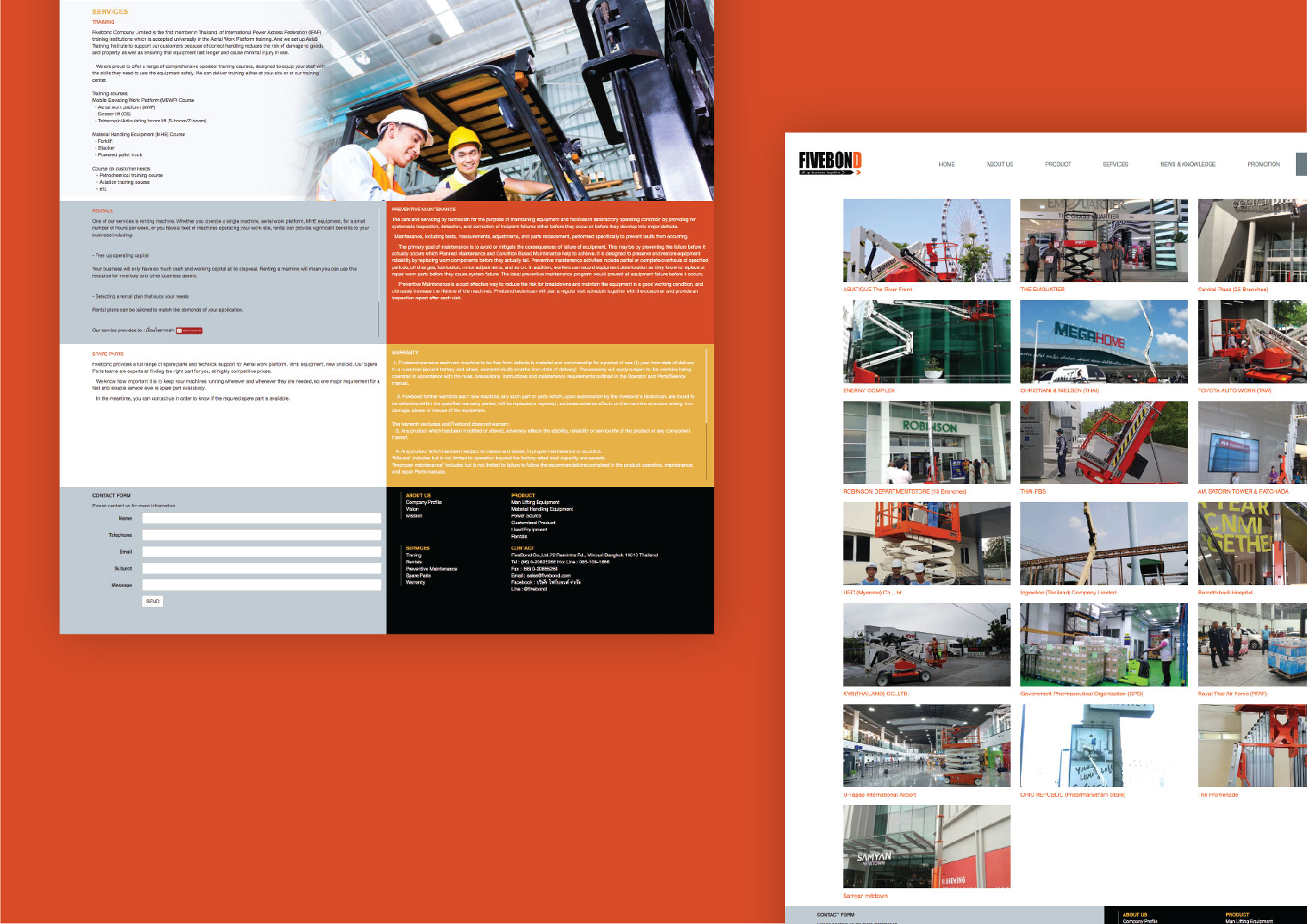Open the U-Tapao International Airport photo
The height and width of the screenshot is (924, 1307).
point(926,745)
